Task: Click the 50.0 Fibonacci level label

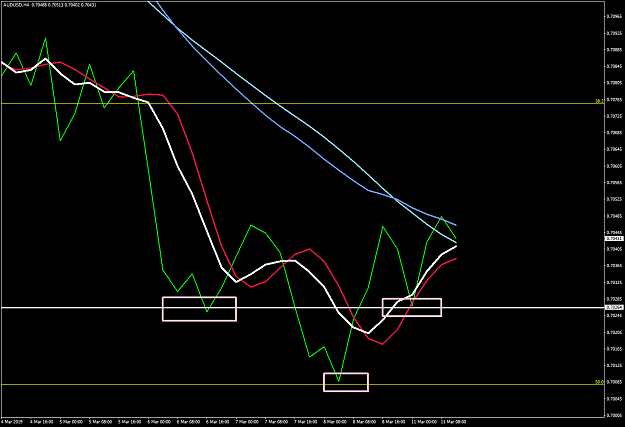Action: [599, 382]
